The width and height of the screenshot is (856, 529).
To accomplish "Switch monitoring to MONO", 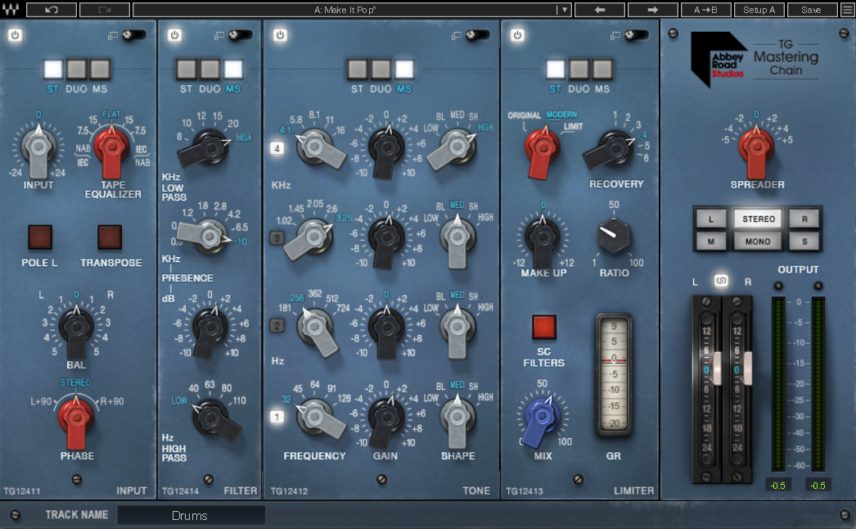I will pos(757,241).
